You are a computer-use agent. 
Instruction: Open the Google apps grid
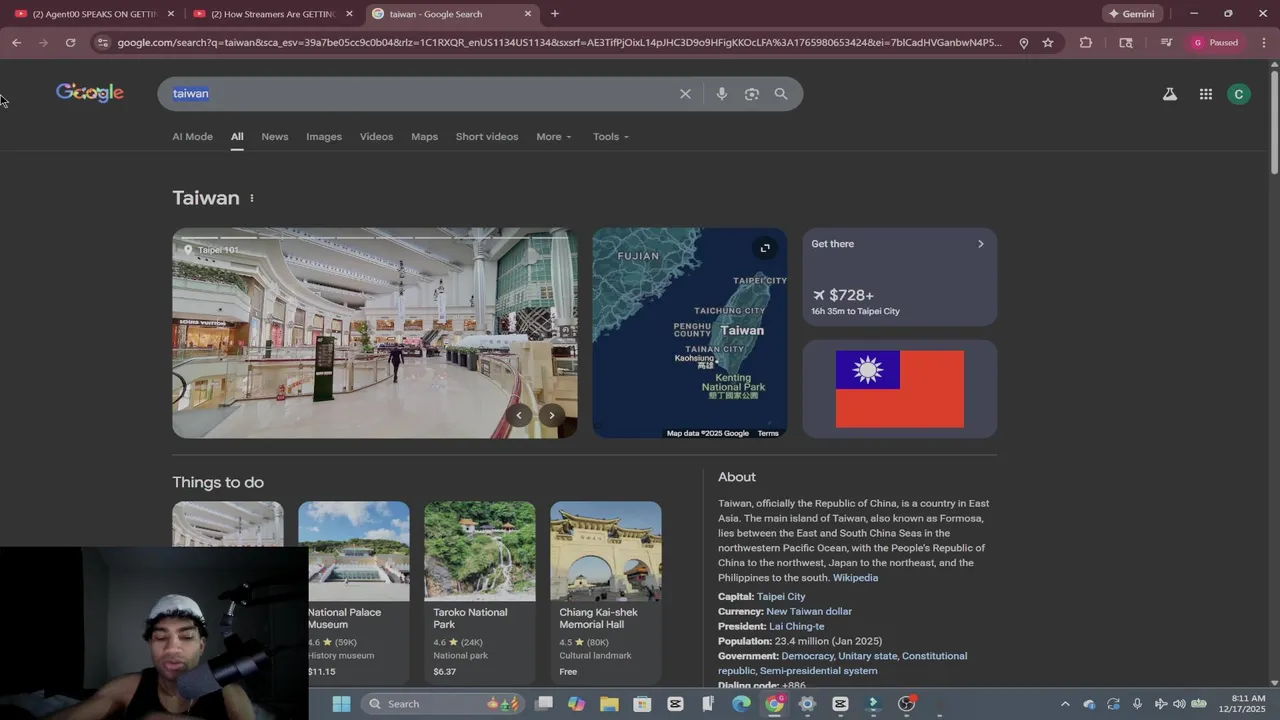click(x=1206, y=94)
